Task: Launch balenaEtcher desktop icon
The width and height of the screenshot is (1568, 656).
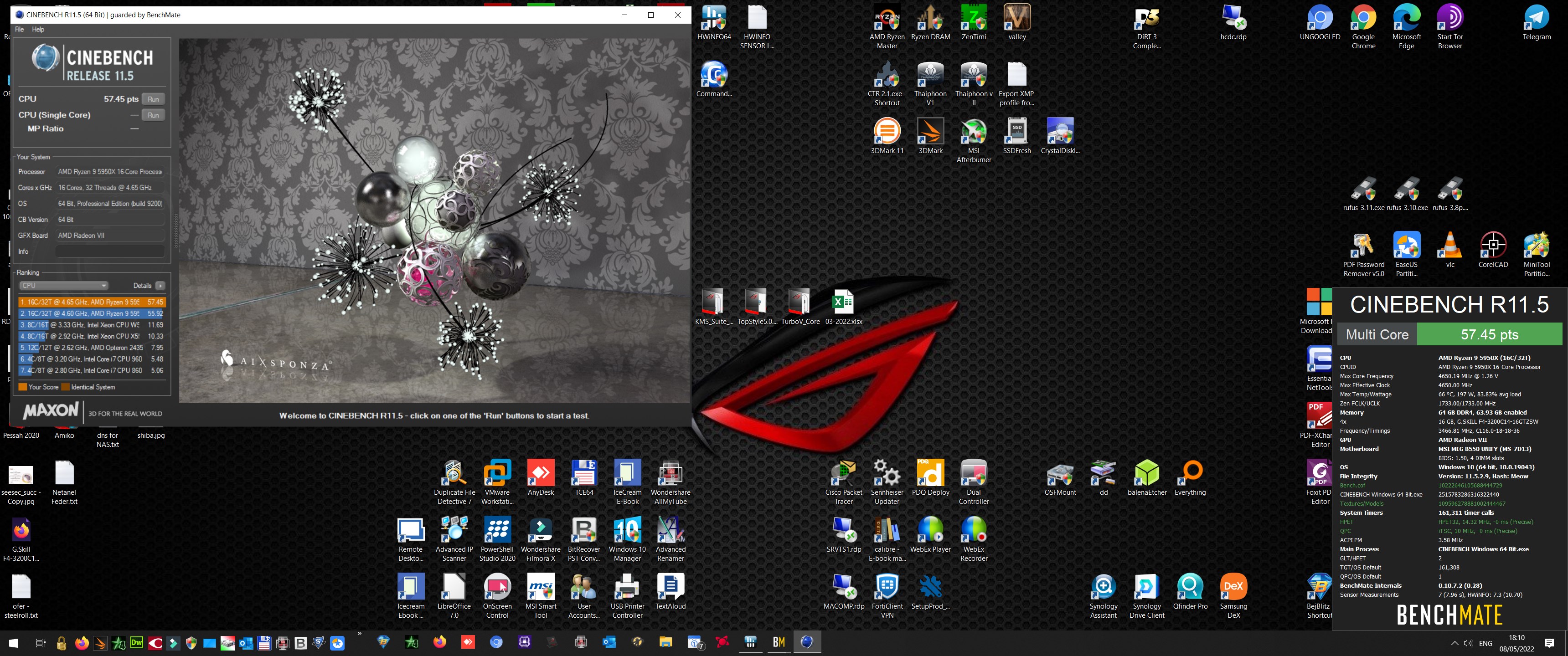Action: (1146, 478)
